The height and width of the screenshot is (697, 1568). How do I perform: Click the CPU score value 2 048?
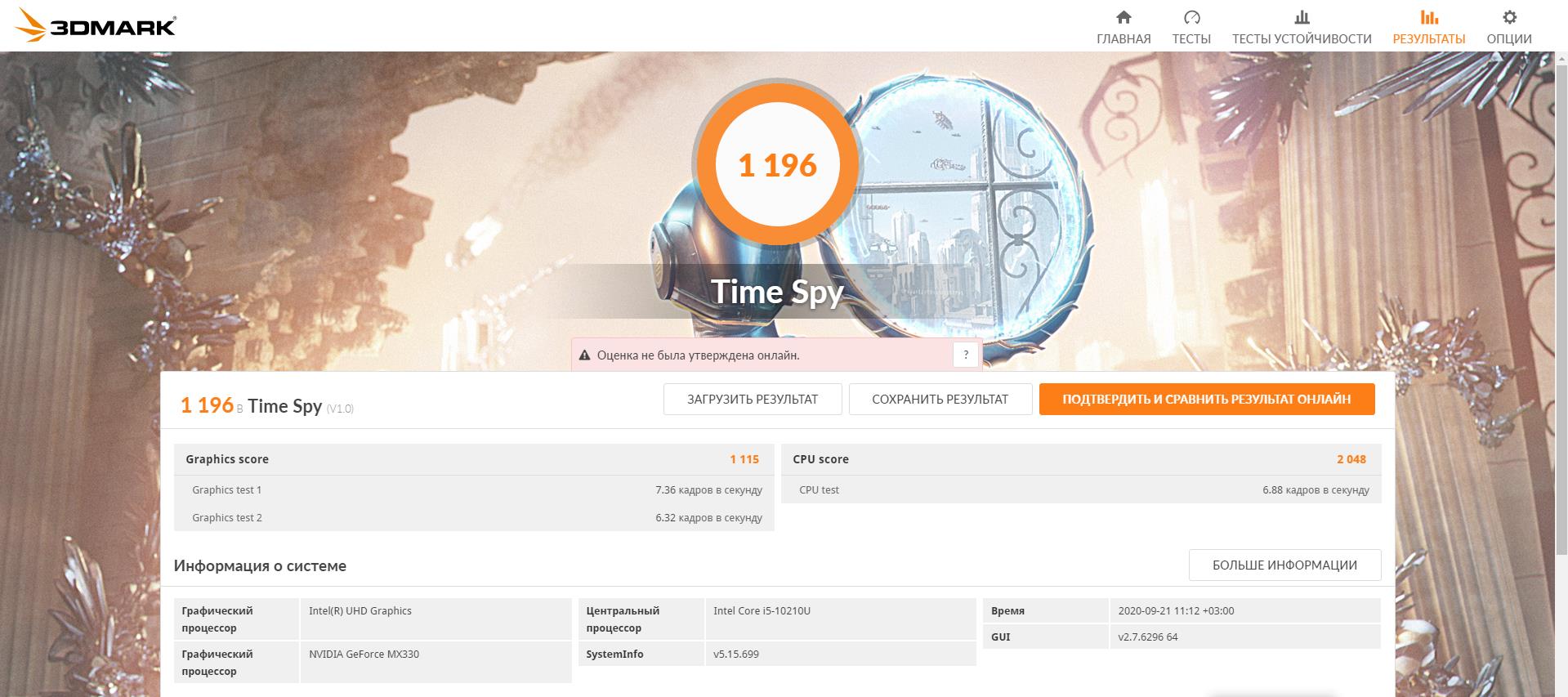coord(1351,459)
